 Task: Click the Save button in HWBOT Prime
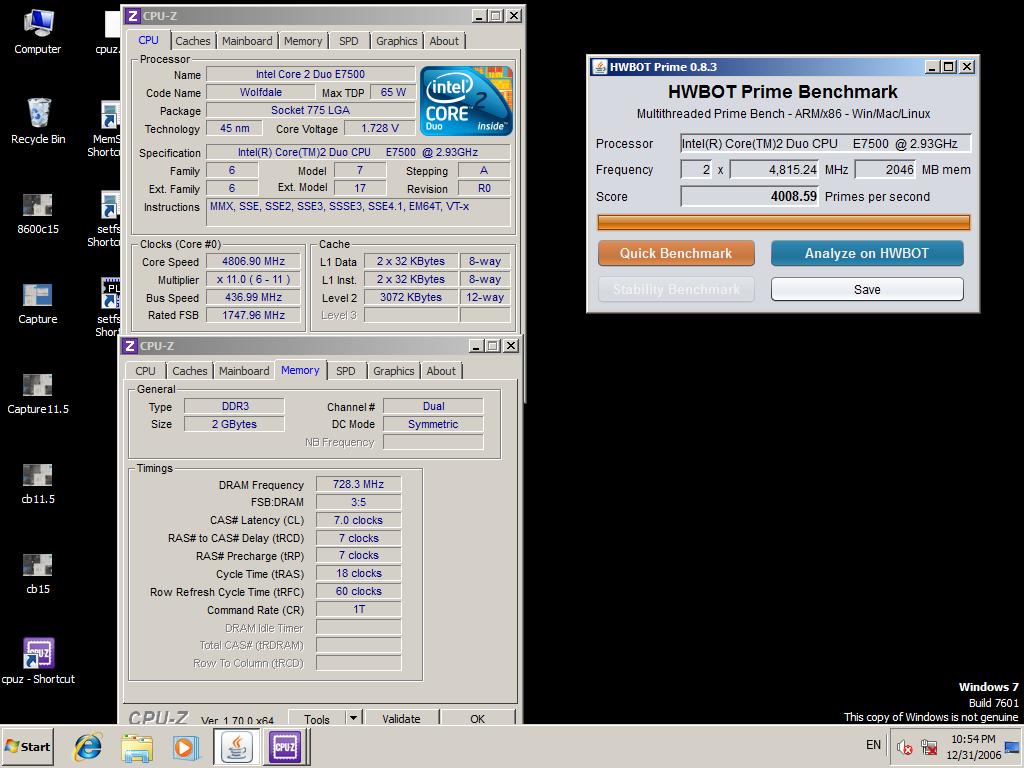click(x=867, y=289)
